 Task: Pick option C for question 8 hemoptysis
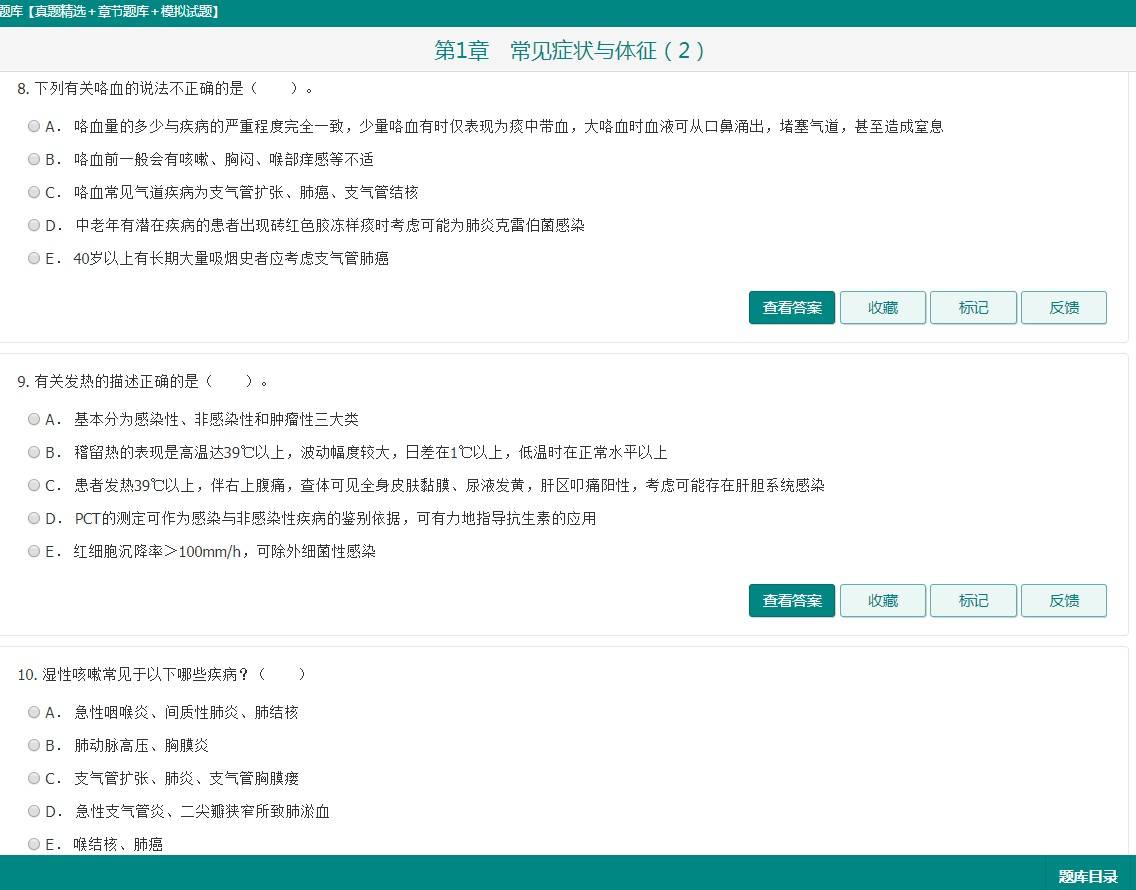tap(34, 193)
